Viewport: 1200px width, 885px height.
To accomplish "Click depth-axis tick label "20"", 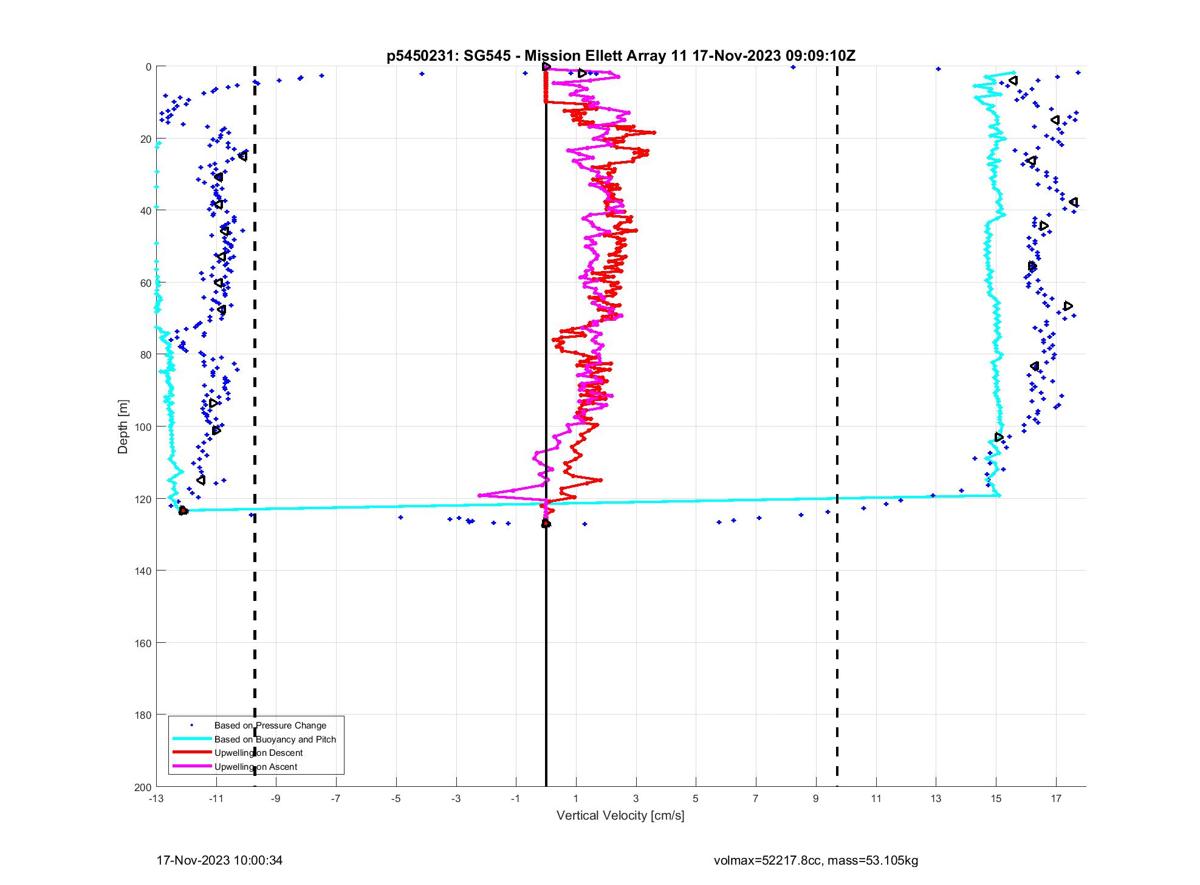I will (x=145, y=139).
